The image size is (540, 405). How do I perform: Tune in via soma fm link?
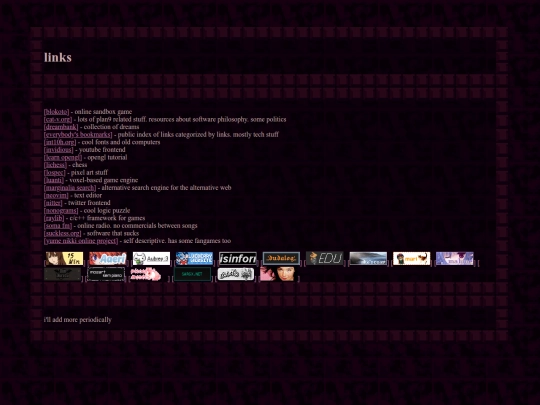58,226
